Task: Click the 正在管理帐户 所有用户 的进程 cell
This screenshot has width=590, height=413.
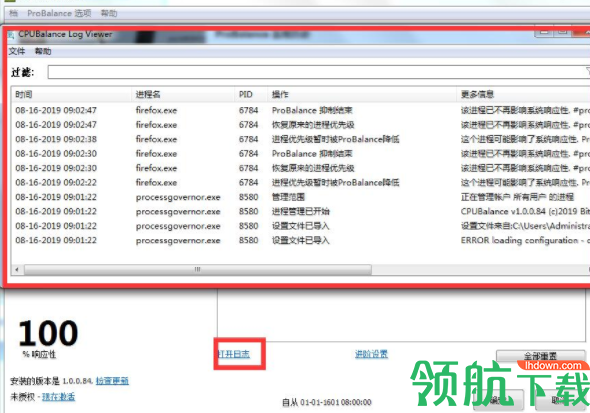Action: (517, 197)
